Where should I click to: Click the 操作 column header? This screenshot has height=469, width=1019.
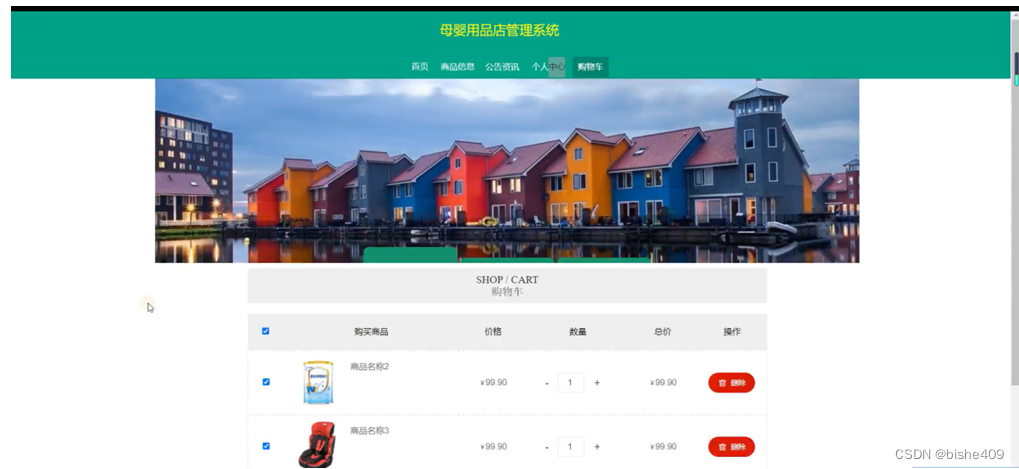click(x=732, y=331)
